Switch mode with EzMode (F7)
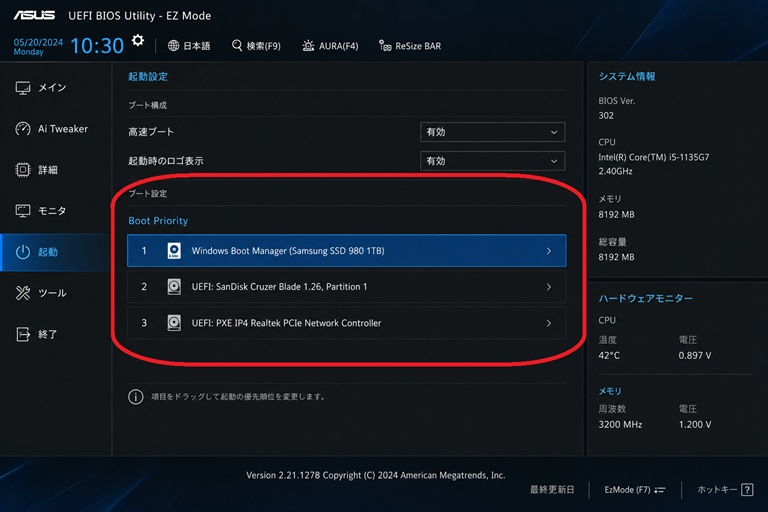The width and height of the screenshot is (768, 512). (x=635, y=489)
